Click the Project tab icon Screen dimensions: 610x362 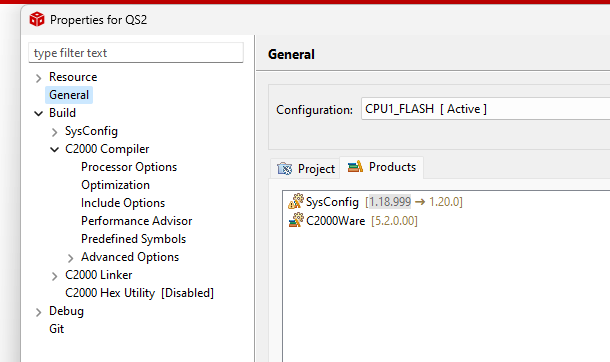pos(284,168)
